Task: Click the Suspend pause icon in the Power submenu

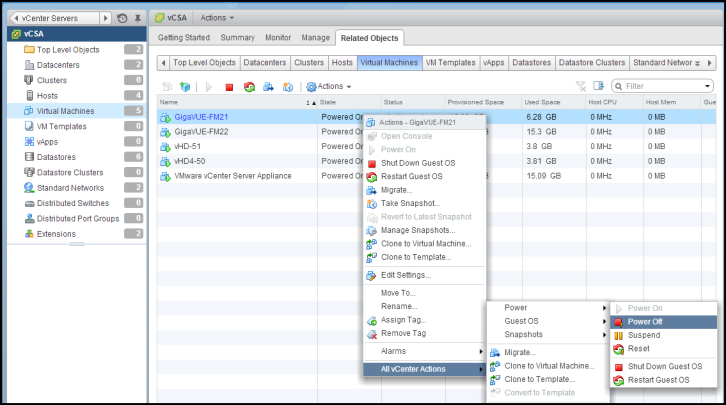Action: click(618, 336)
